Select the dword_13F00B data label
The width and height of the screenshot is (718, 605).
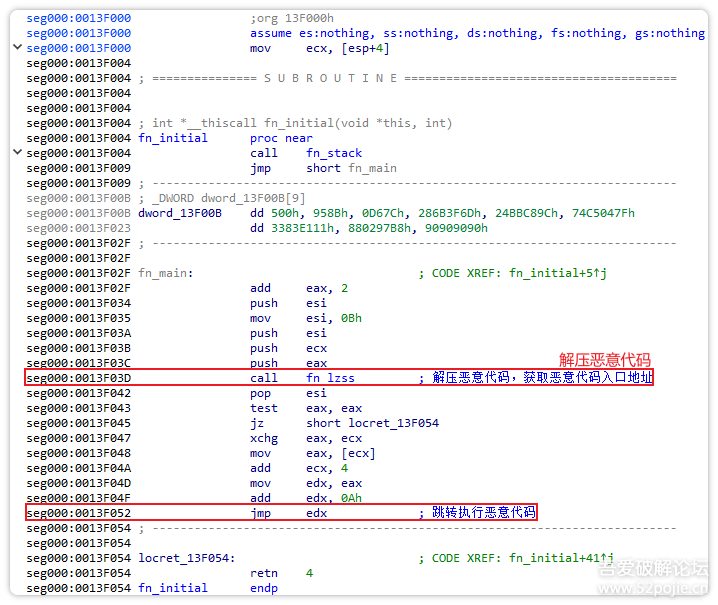[180, 213]
